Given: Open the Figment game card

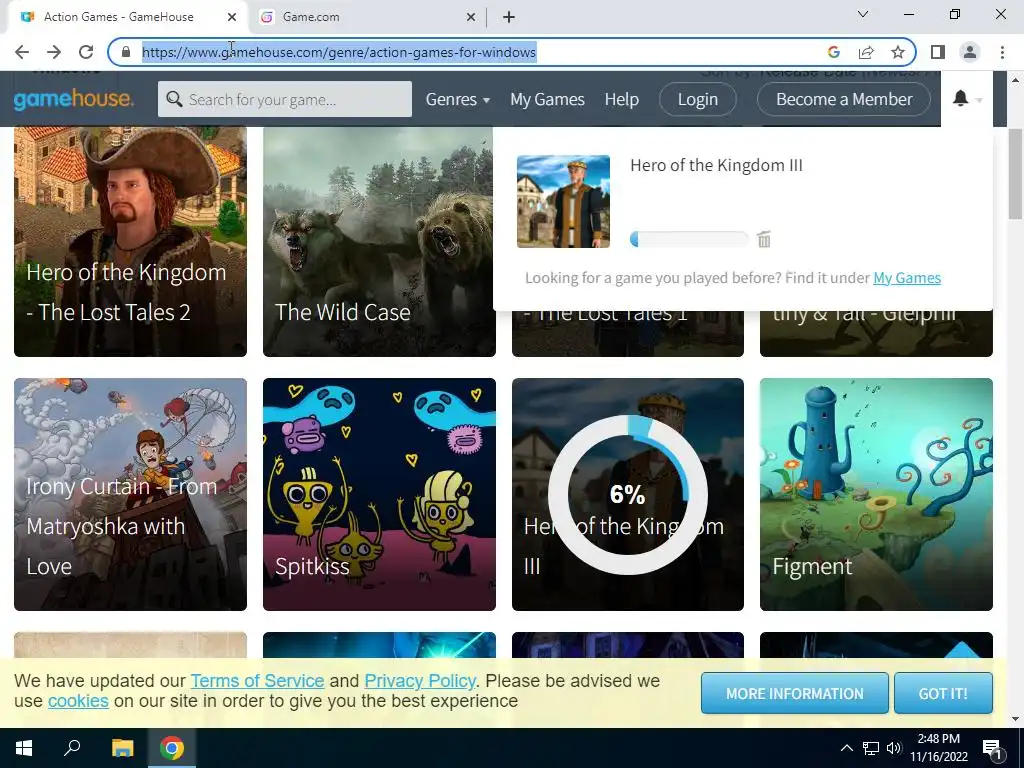Looking at the screenshot, I should click(876, 494).
